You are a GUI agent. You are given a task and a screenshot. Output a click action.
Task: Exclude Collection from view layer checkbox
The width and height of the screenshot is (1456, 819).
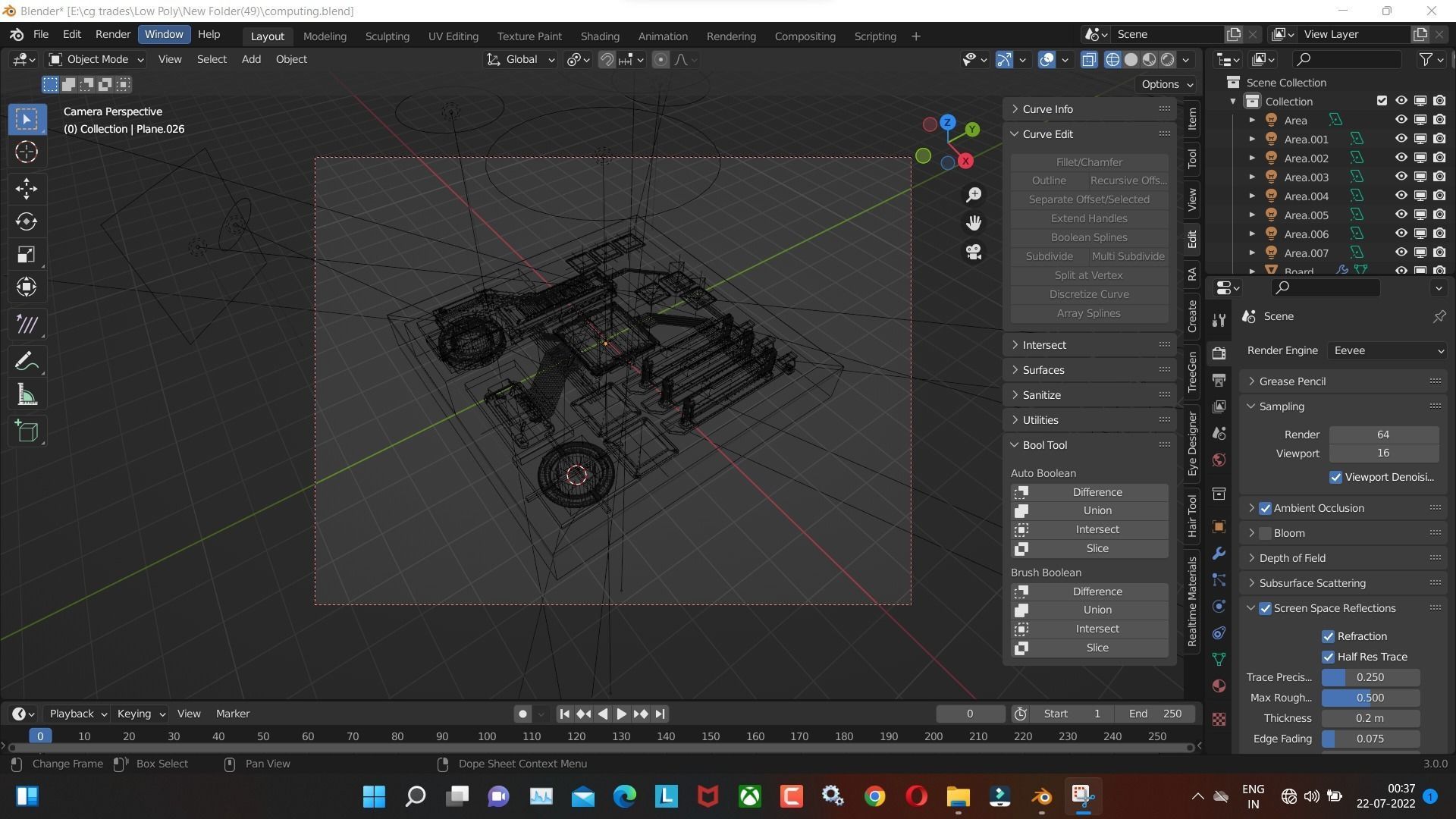click(1382, 101)
